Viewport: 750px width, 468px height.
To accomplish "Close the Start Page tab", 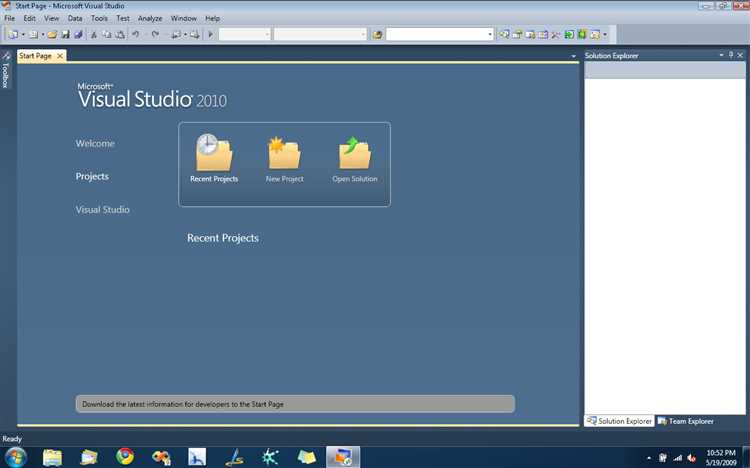I will 60,56.
